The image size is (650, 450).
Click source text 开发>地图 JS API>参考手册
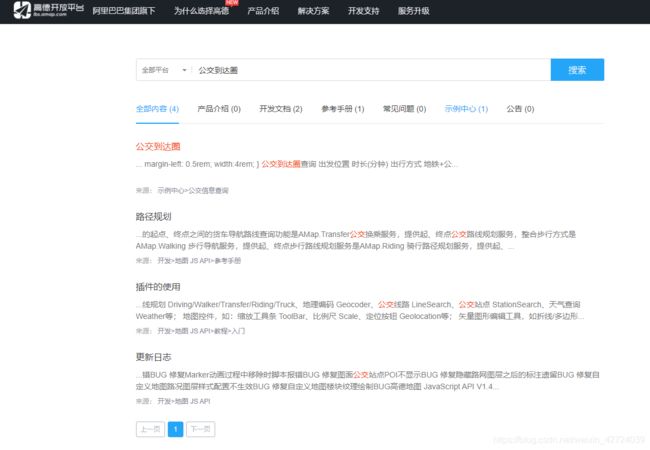pyautogui.click(x=199, y=261)
